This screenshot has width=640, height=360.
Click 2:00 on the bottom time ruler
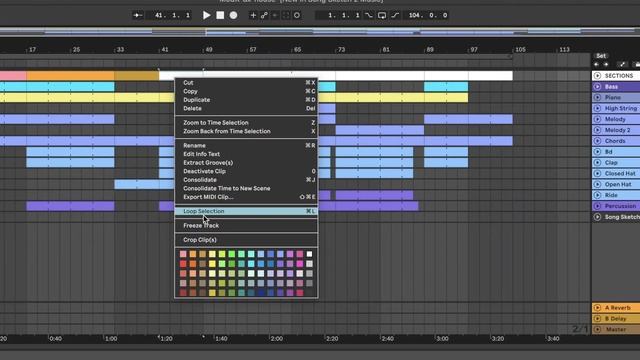[276, 338]
